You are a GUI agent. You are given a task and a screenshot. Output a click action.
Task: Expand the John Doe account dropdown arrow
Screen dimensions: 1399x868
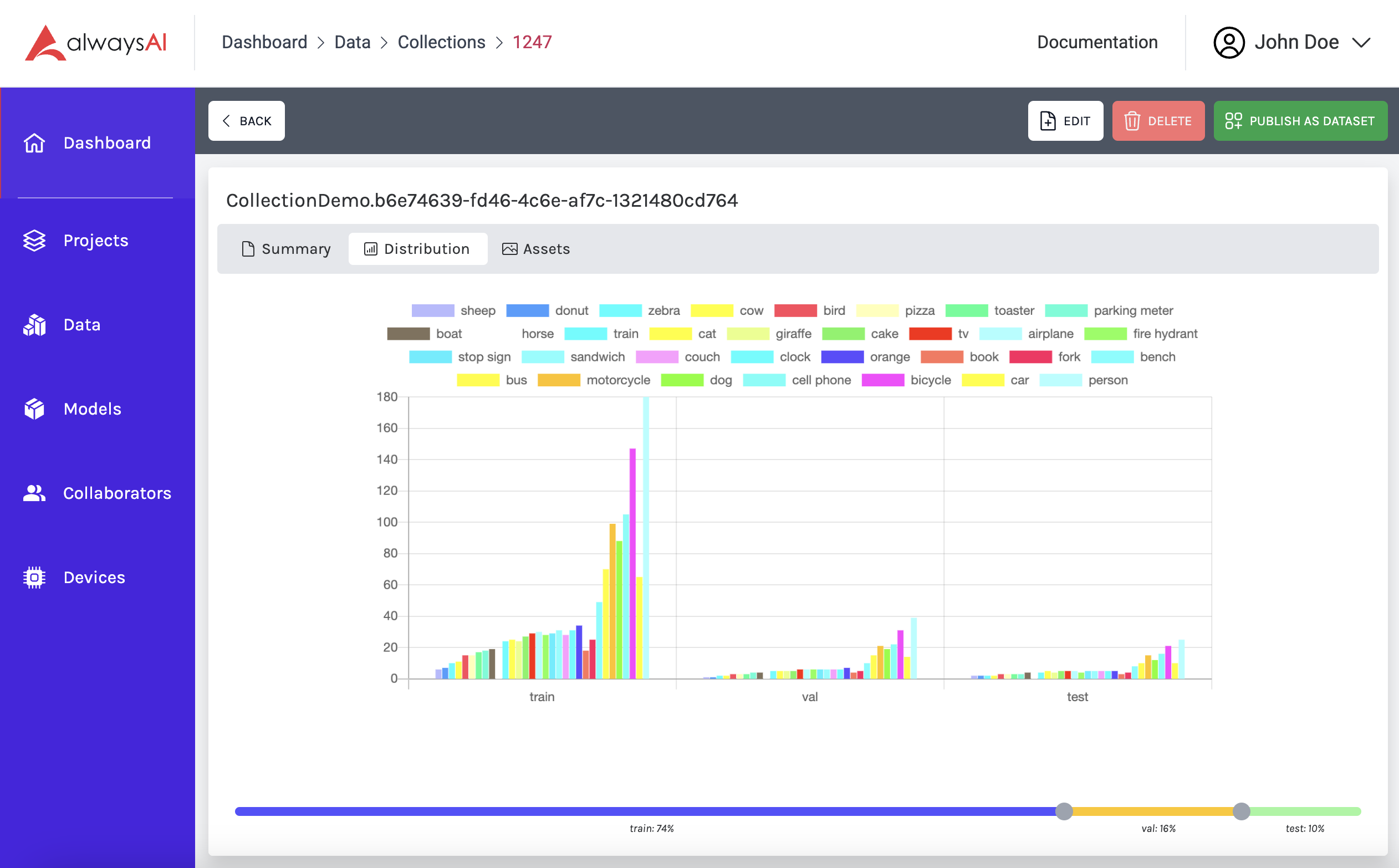[1361, 43]
